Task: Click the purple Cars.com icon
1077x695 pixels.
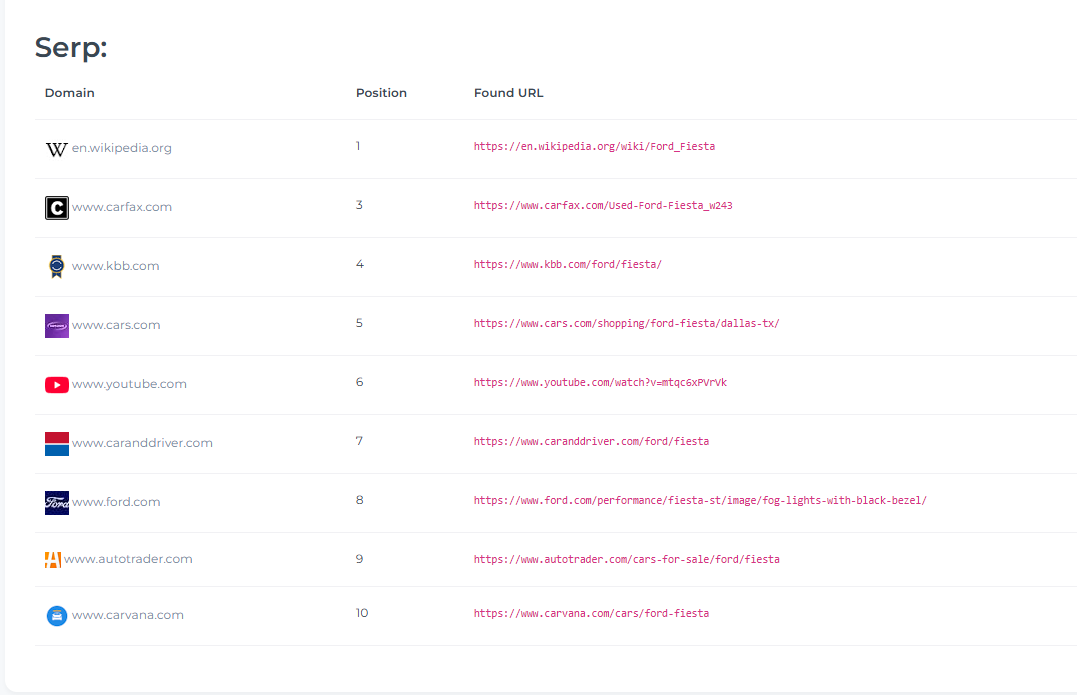Action: pyautogui.click(x=56, y=325)
